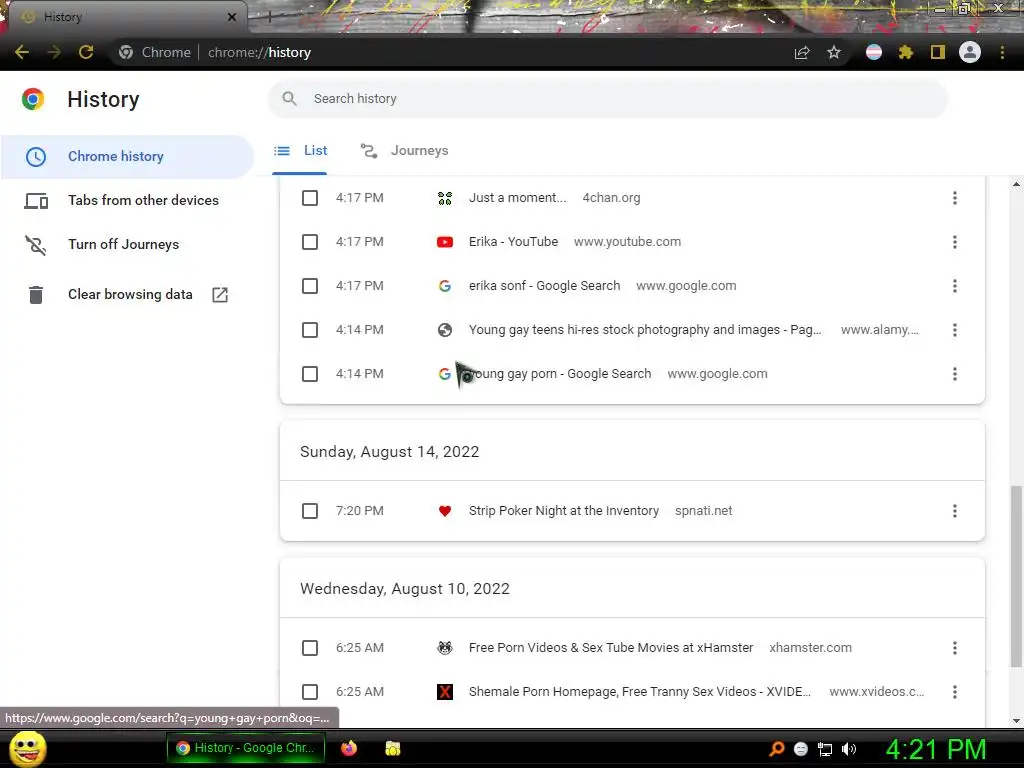Image resolution: width=1024 pixels, height=768 pixels.
Task: Check the 4:14 PM www.google.com entry checkbox
Action: click(310, 374)
